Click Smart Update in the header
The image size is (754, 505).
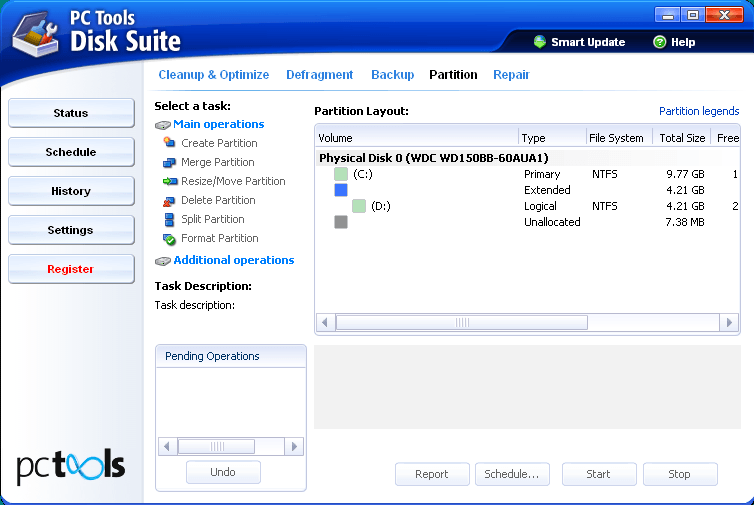pos(588,42)
